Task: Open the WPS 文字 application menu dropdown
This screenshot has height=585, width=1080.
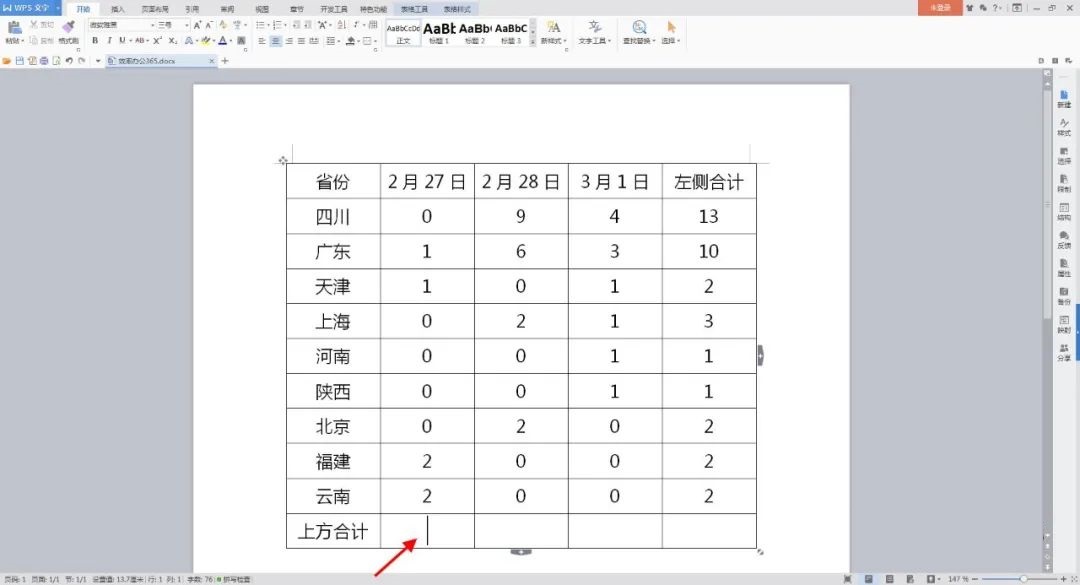Action: [58, 8]
